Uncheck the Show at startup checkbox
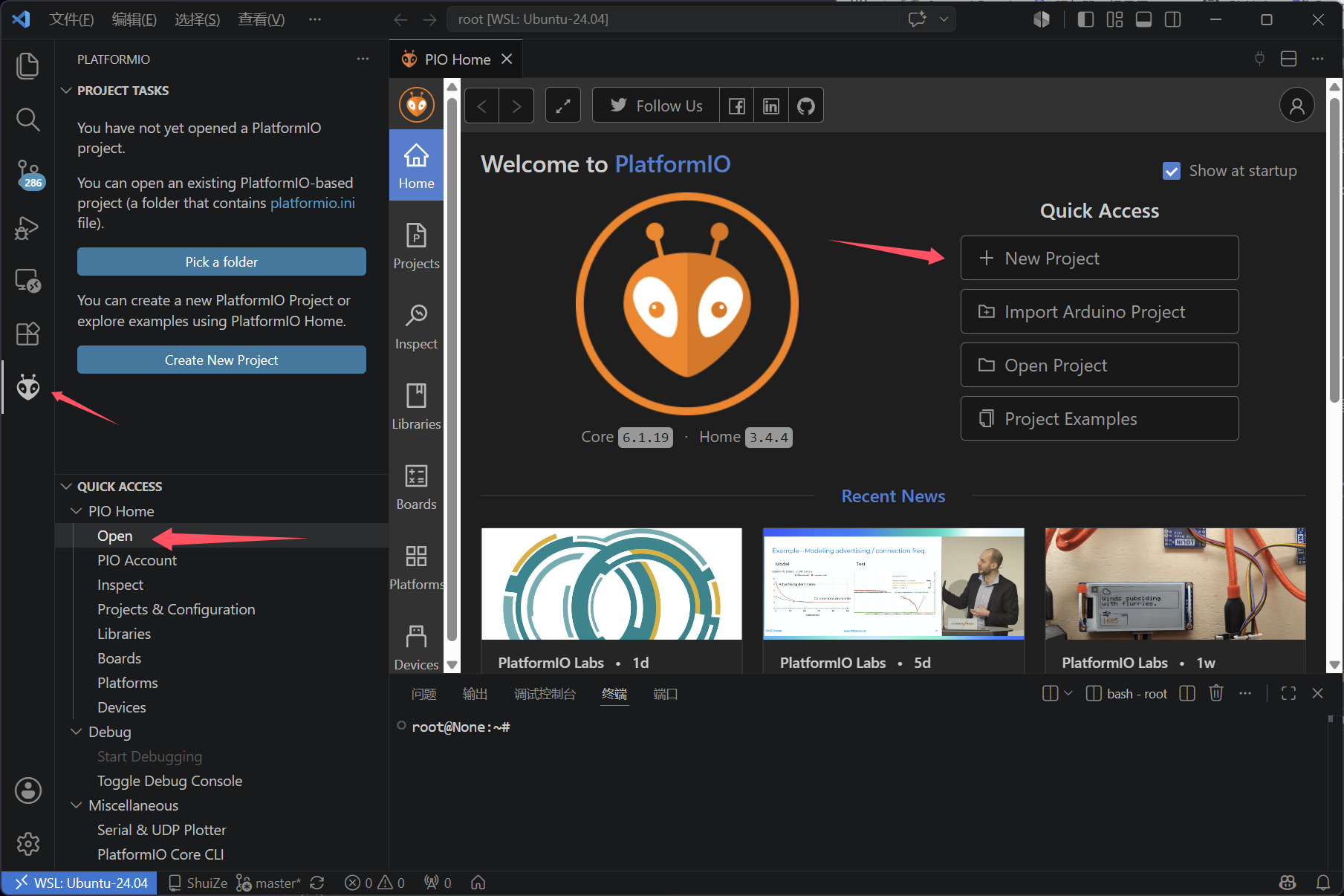Image resolution: width=1344 pixels, height=896 pixels. click(1172, 171)
